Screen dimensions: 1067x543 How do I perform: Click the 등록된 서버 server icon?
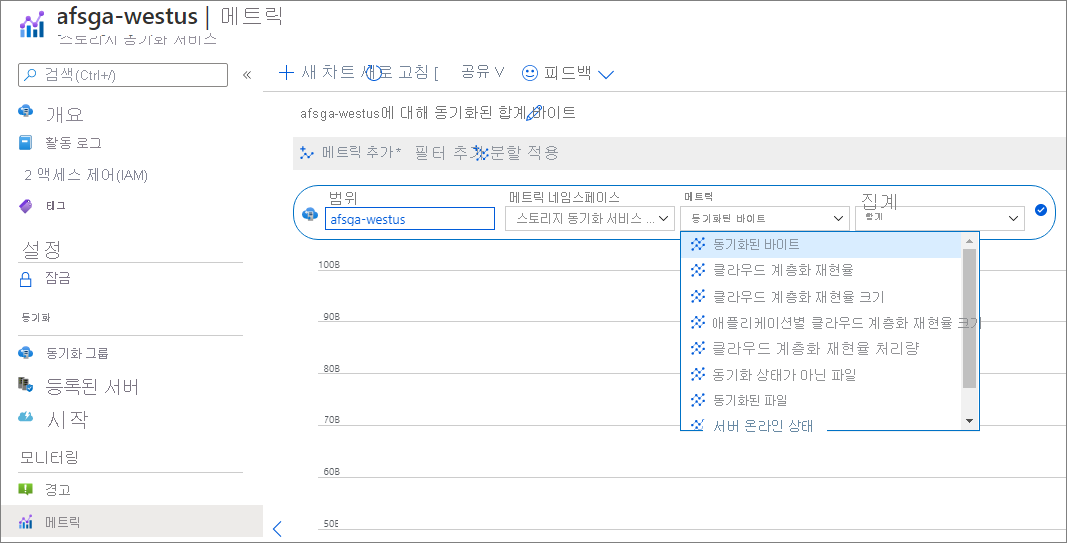coord(26,385)
